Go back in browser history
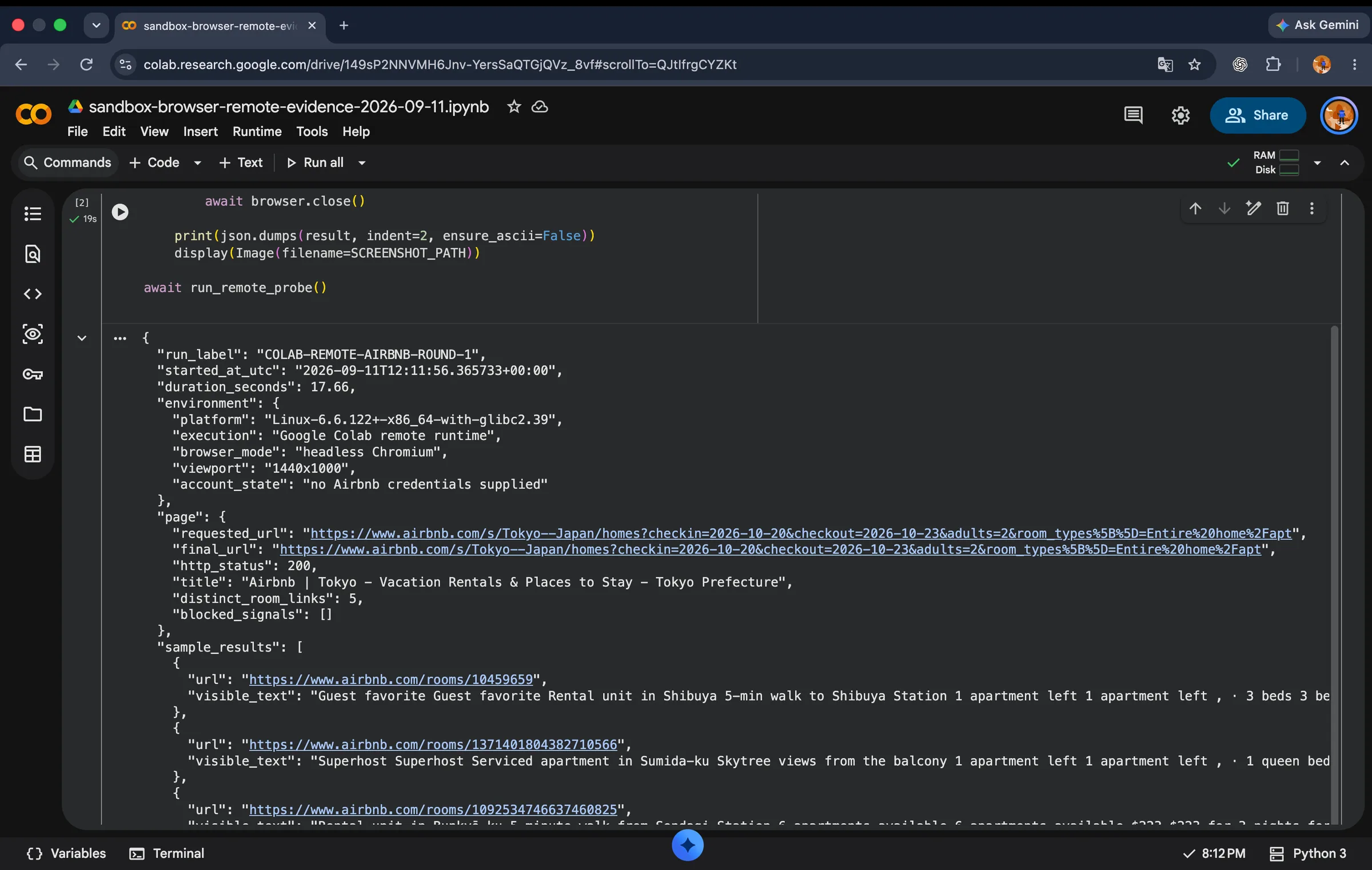 21,65
